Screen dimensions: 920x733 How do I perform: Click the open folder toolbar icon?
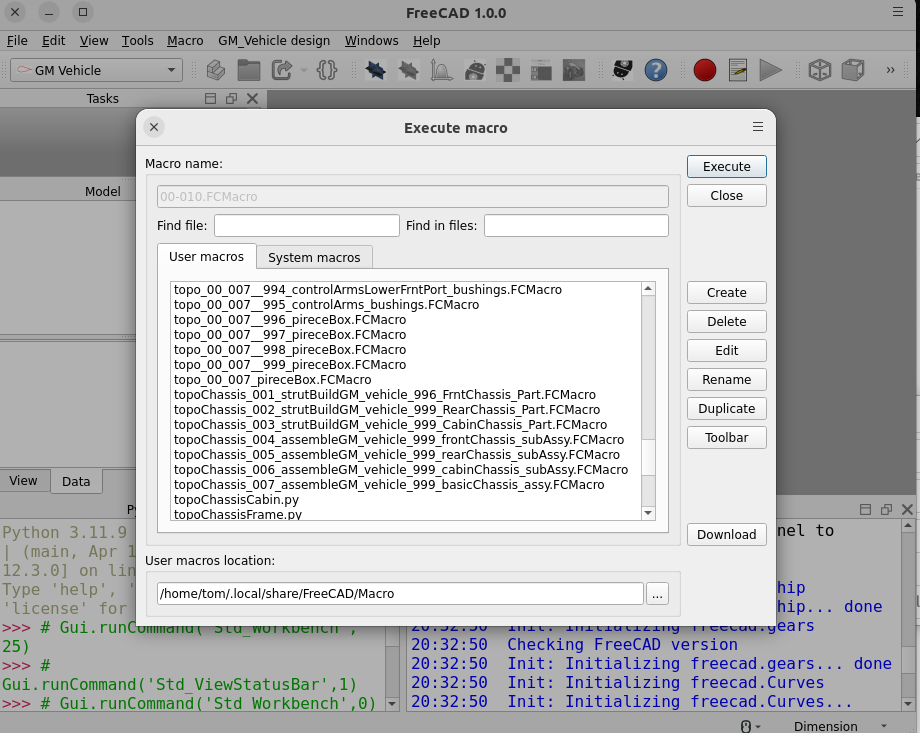tap(248, 70)
